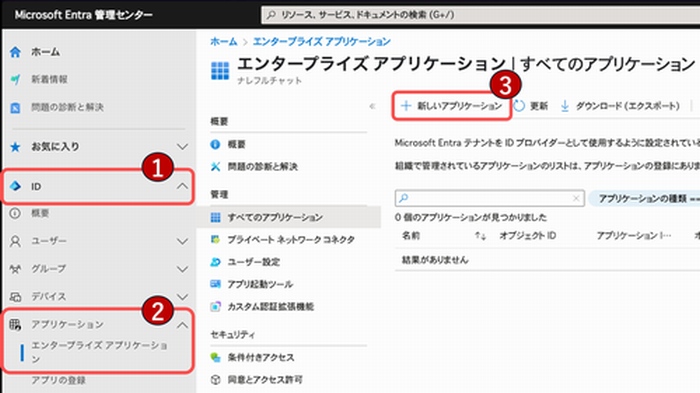Click the アプリケーション grid icon in sidebar
Viewport: 700px width, 393px height.
(x=15, y=325)
